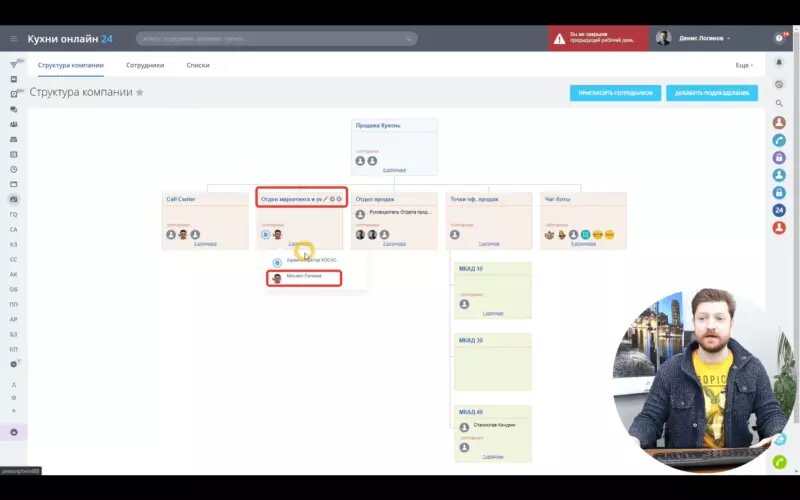Open the dark blue 24 chat icon

pos(779,210)
